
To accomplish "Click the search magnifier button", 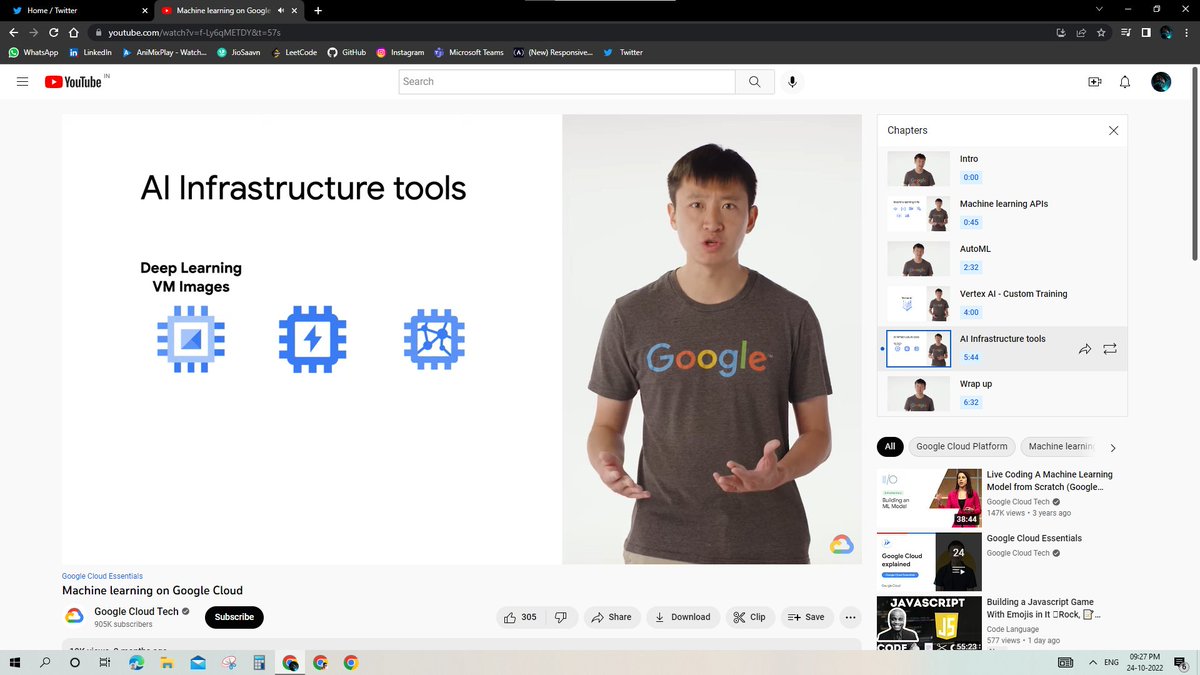I will click(x=755, y=82).
